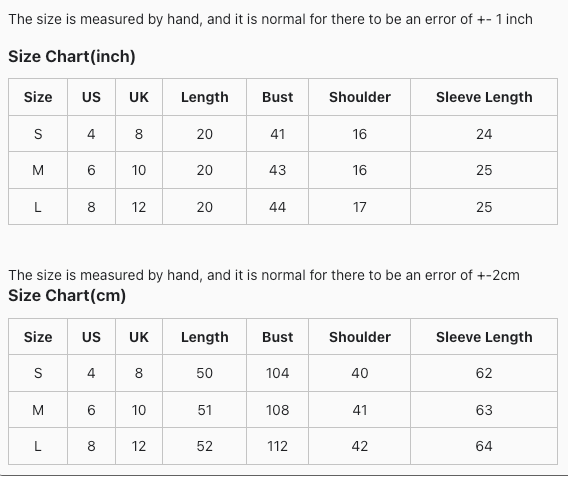This screenshot has height=478, width=568.
Task: Click the Size Chart(cm) heading
Action: tap(67, 295)
